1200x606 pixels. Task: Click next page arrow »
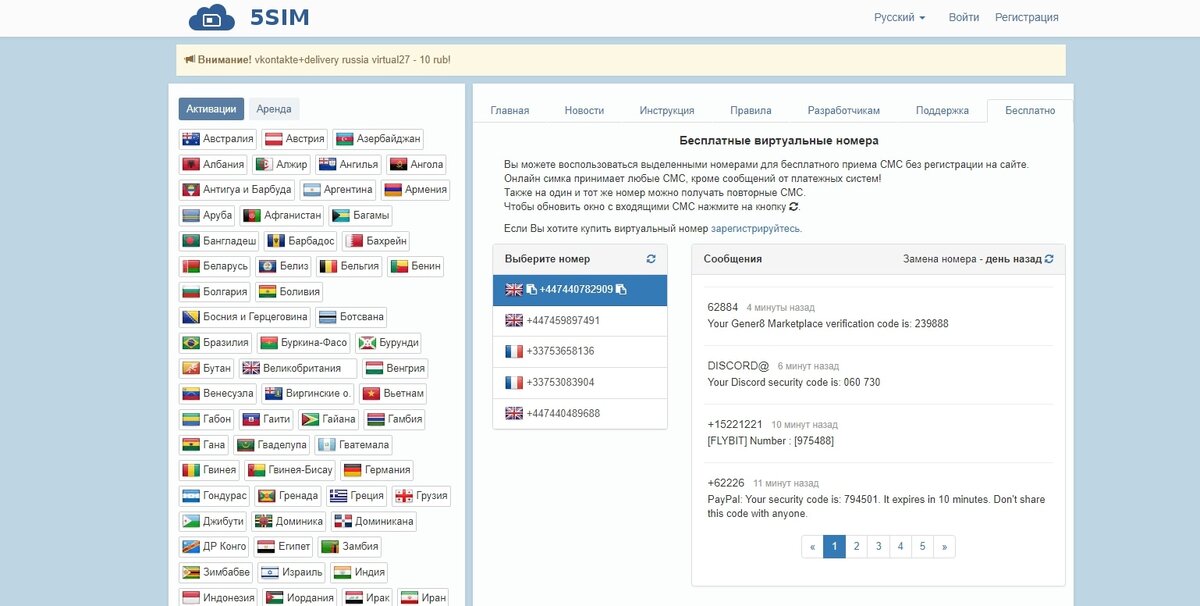coord(944,547)
